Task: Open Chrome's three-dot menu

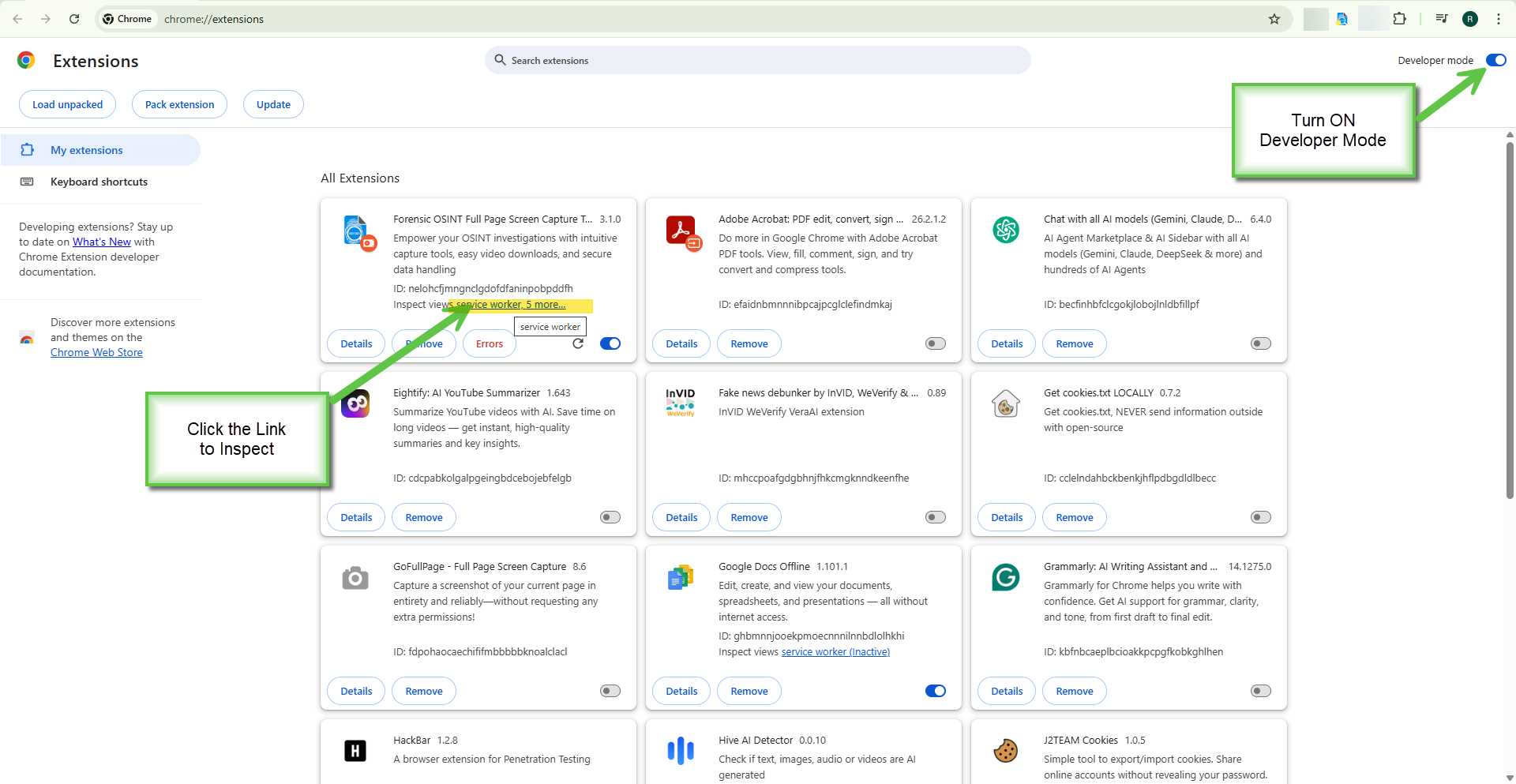Action: [x=1499, y=19]
